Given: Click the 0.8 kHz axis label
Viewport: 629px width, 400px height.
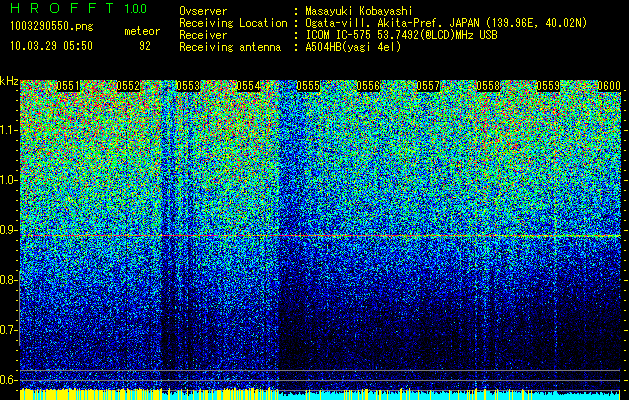Looking at the screenshot, I should click(9, 280).
